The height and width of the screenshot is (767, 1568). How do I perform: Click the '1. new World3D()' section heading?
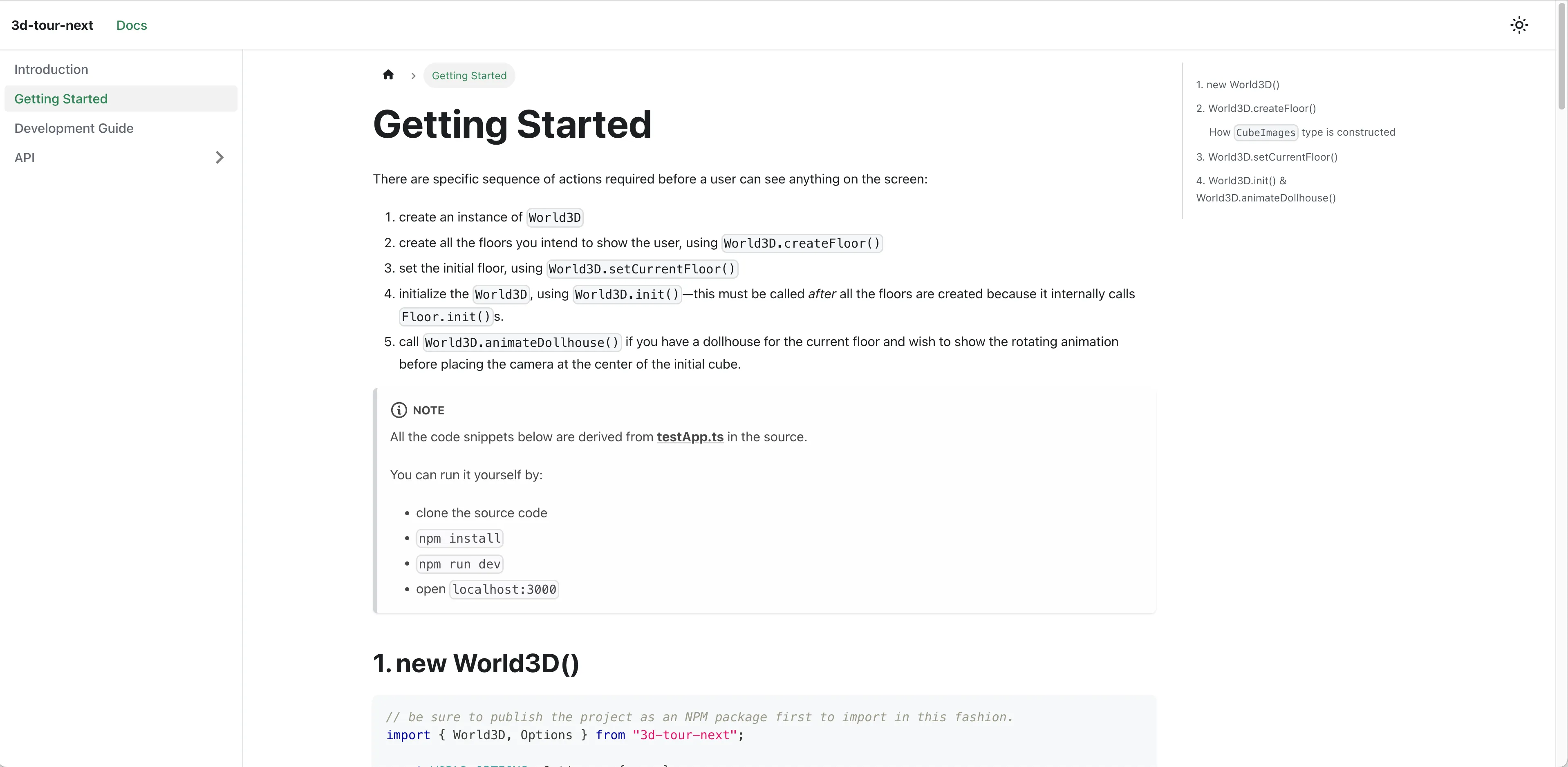[x=475, y=664]
